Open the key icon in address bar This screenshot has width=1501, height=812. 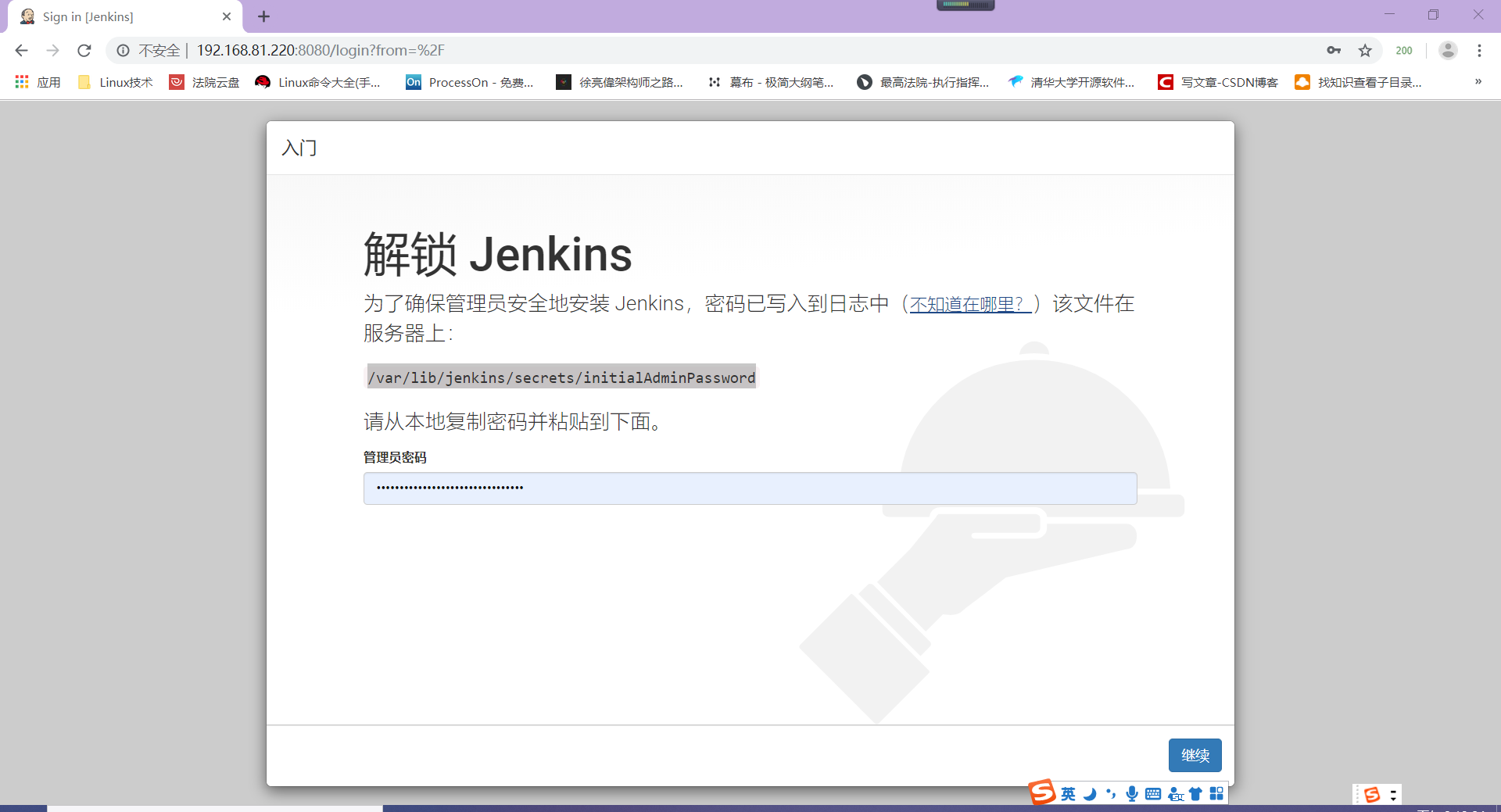pos(1334,50)
